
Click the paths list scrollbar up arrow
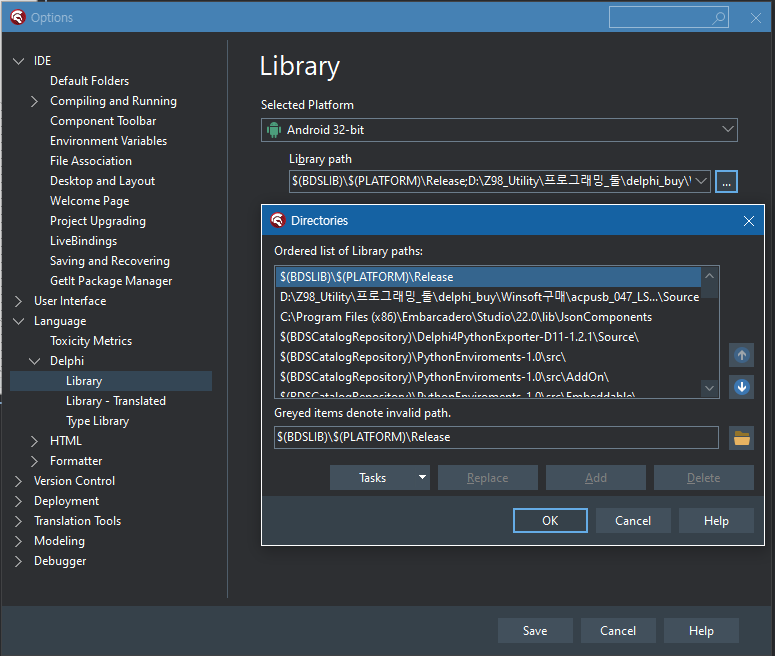click(x=709, y=276)
